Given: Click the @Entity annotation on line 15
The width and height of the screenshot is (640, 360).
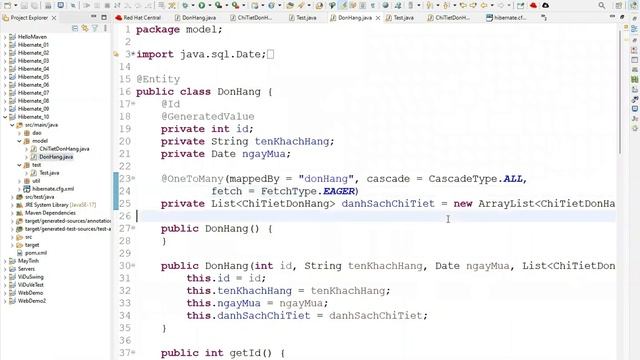Looking at the screenshot, I should [158, 79].
